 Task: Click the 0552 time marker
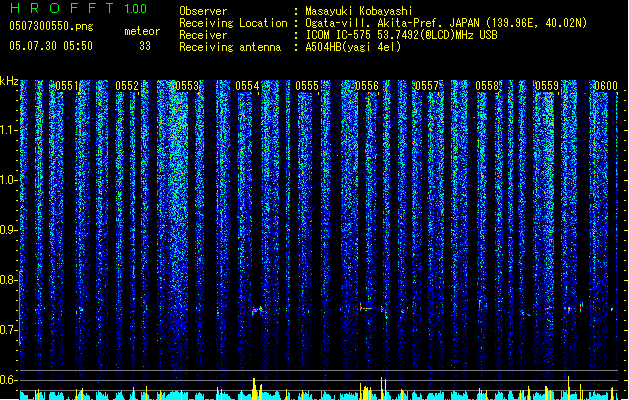click(127, 86)
